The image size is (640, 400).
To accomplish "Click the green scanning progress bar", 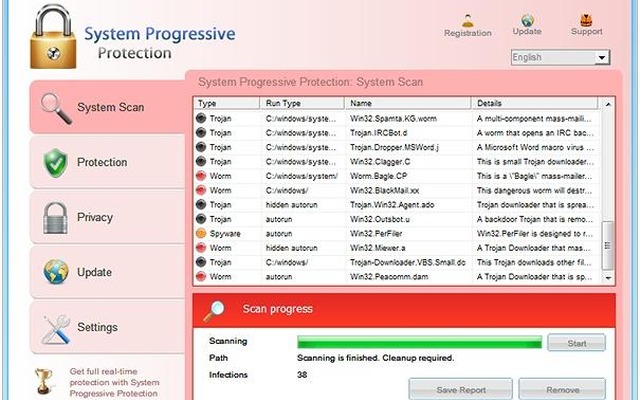I will coord(420,342).
